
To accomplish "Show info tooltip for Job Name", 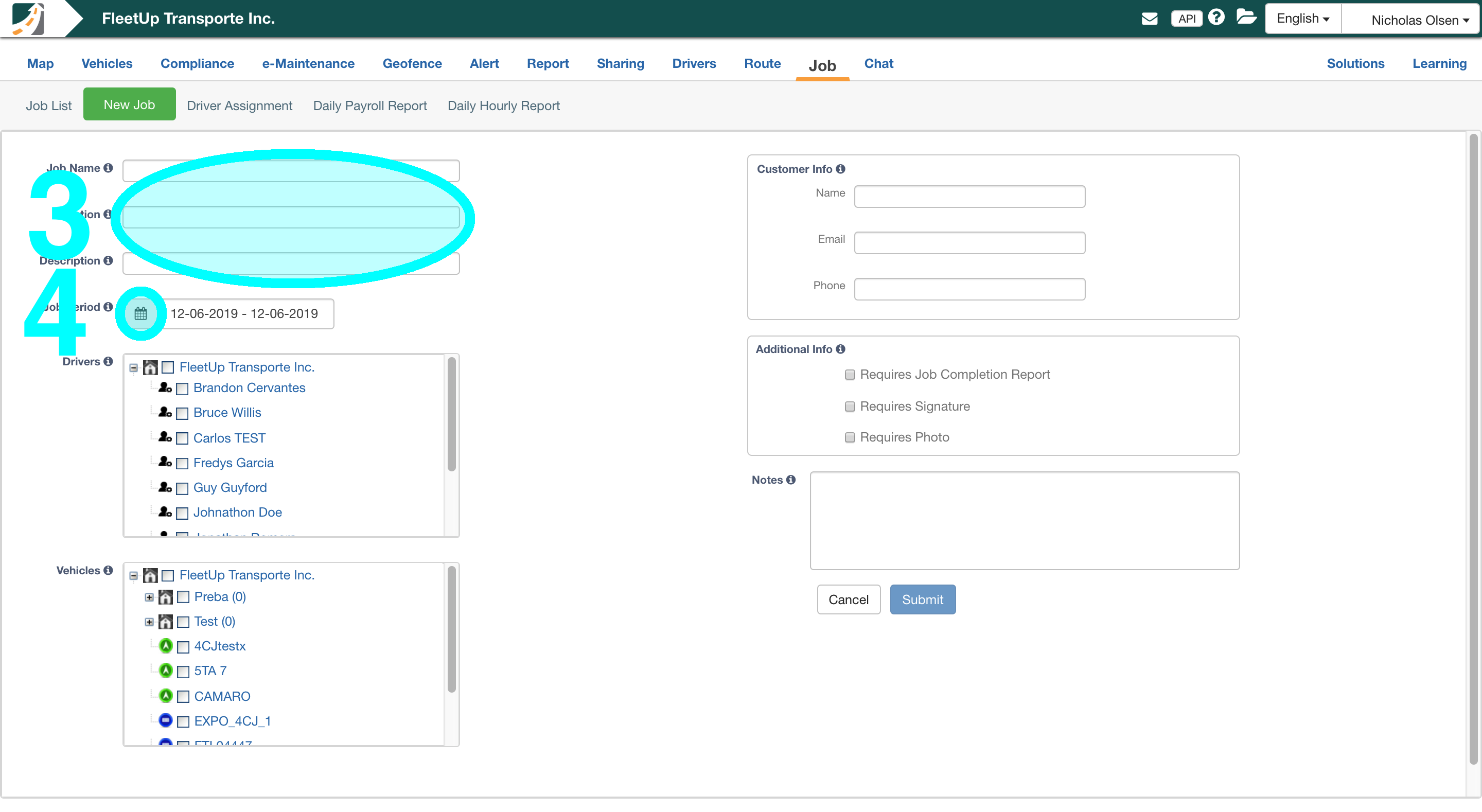I will tap(108, 168).
